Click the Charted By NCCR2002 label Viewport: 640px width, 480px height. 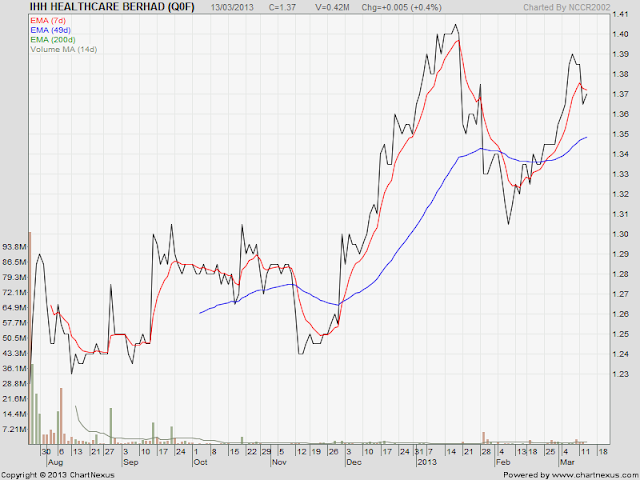(567, 7)
